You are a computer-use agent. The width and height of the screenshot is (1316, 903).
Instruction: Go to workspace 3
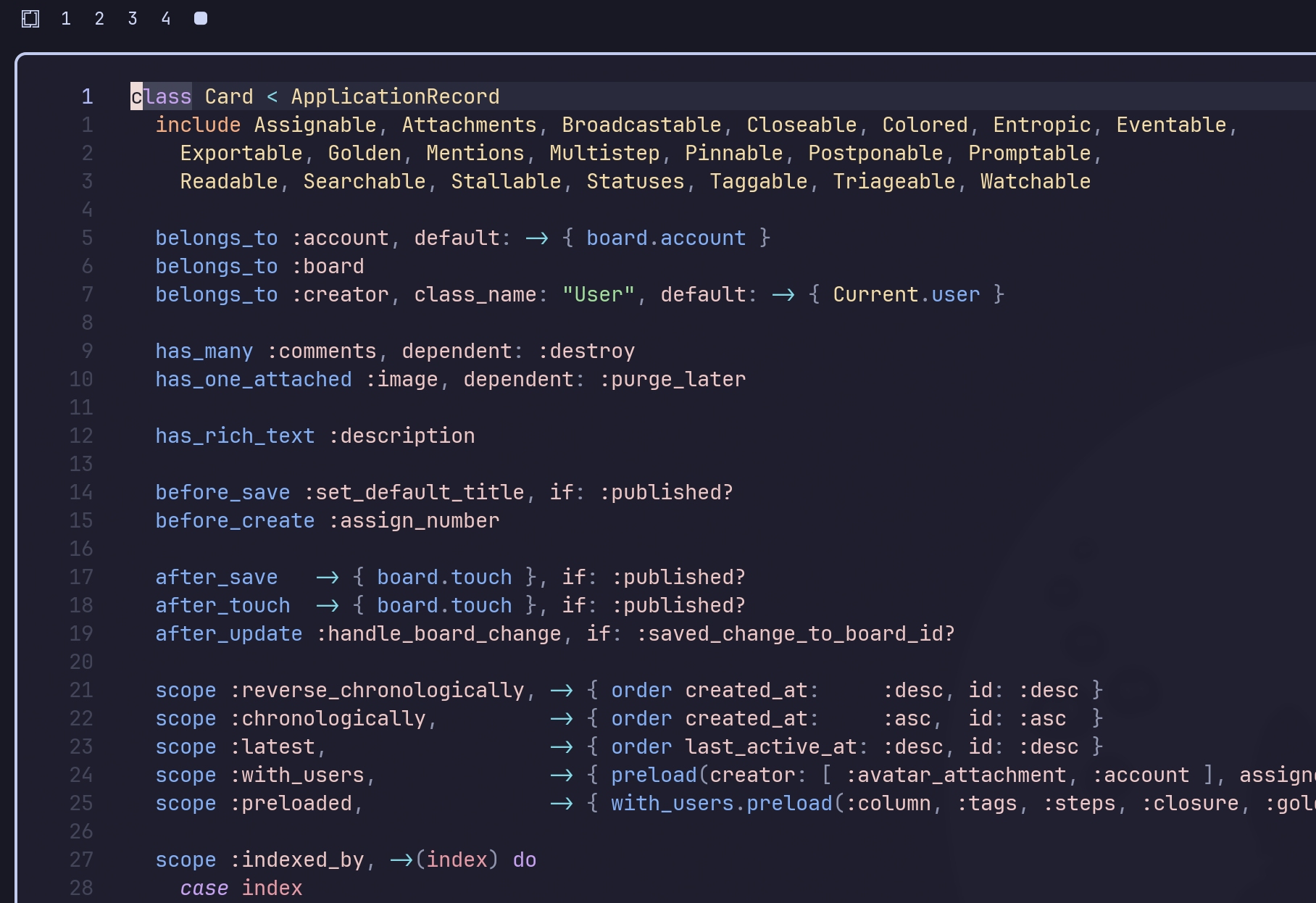tap(133, 19)
